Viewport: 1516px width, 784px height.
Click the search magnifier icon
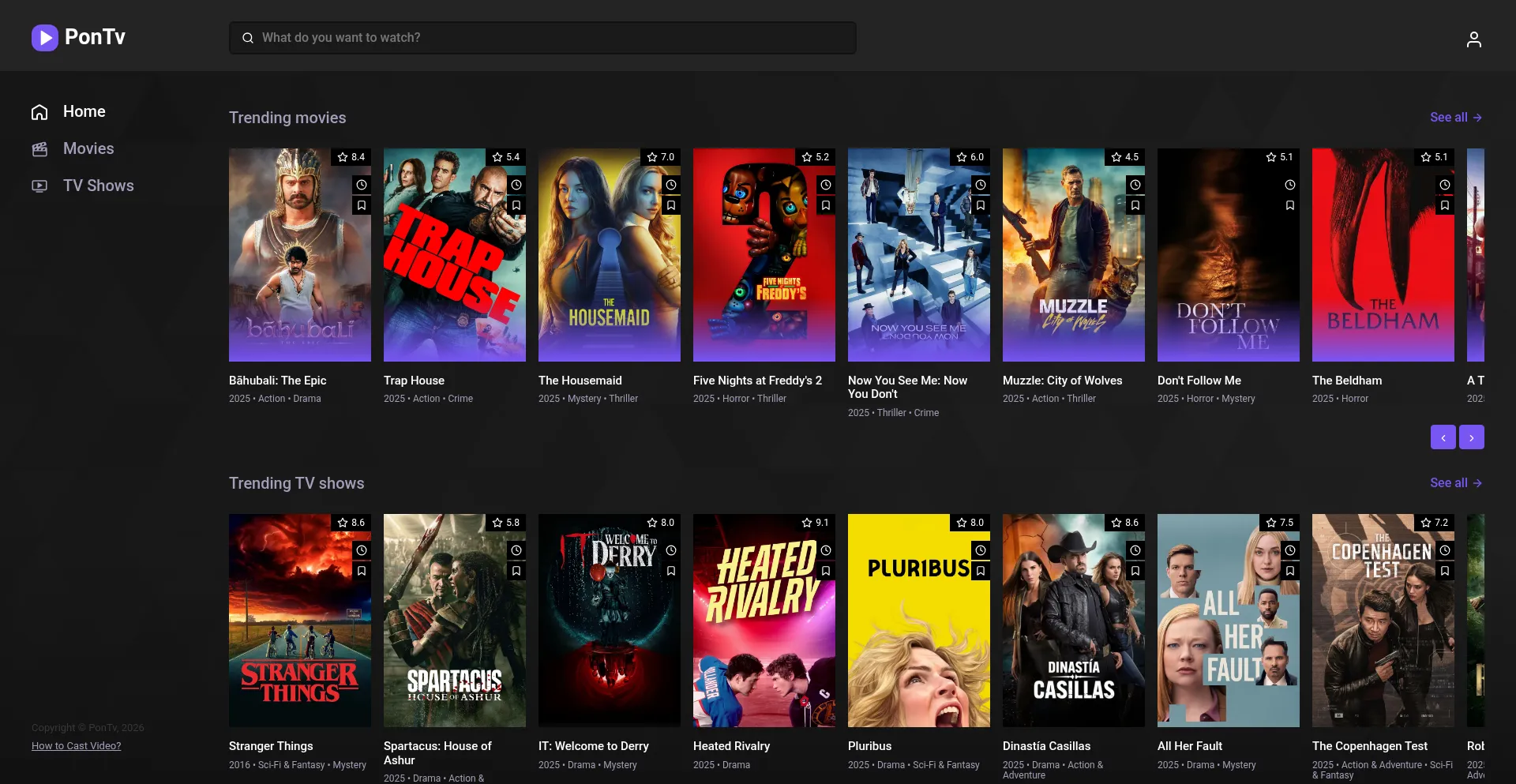[x=248, y=38]
